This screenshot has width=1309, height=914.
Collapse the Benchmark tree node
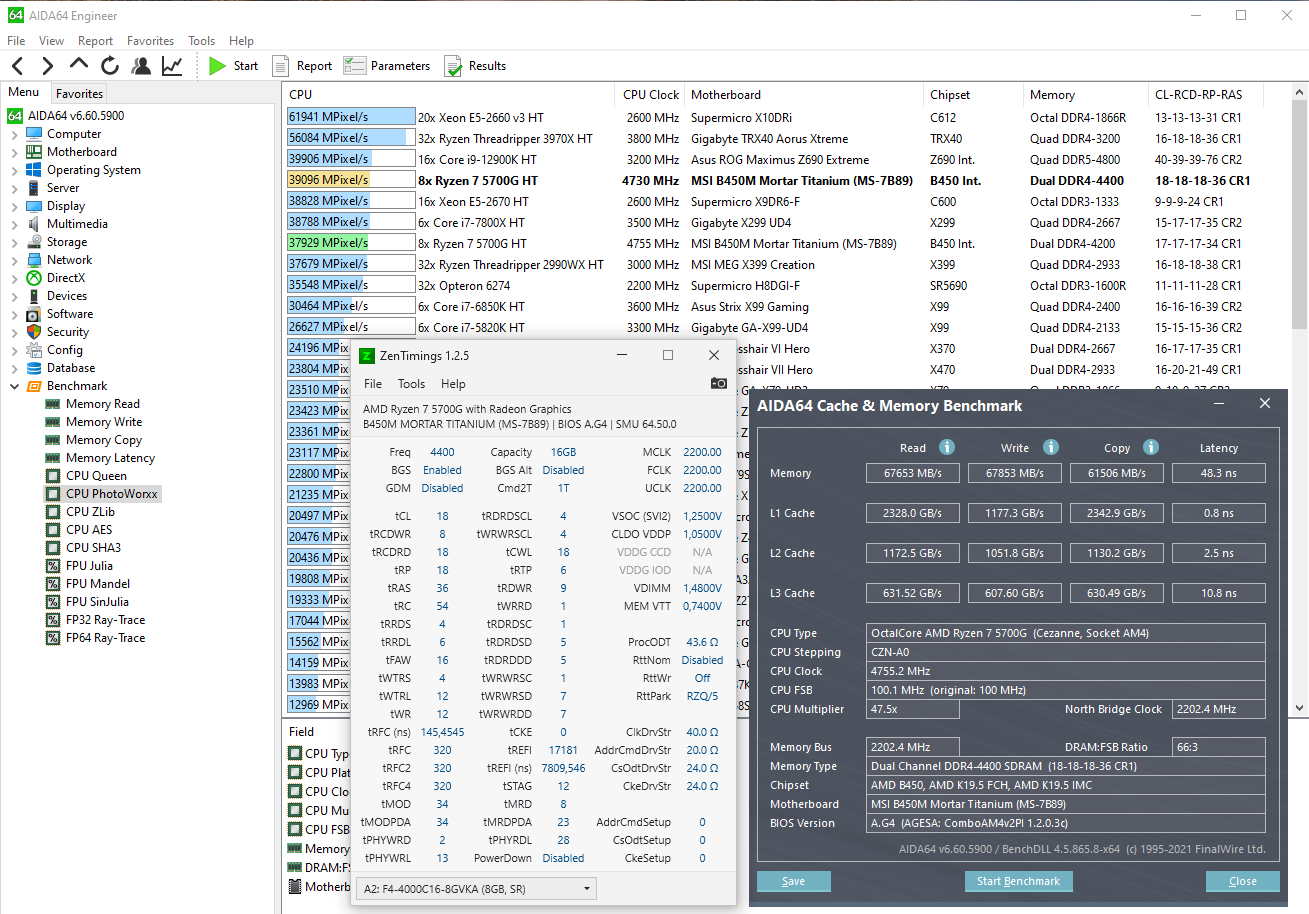click(x=14, y=386)
